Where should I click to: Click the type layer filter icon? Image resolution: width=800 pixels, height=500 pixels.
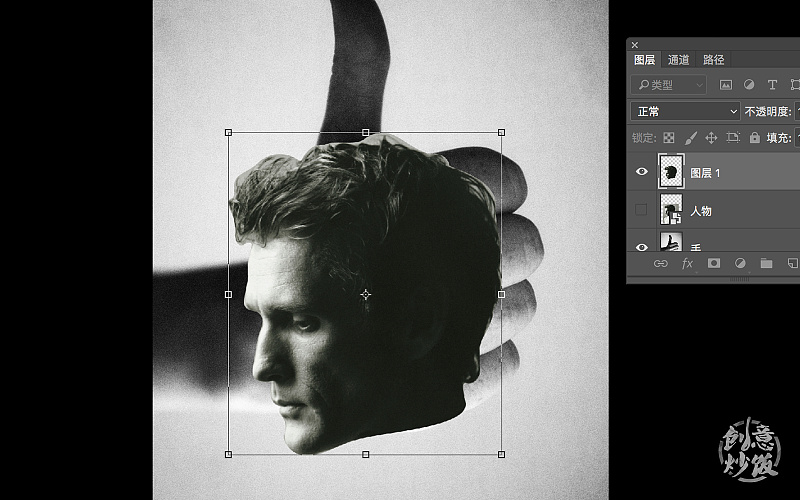(772, 85)
